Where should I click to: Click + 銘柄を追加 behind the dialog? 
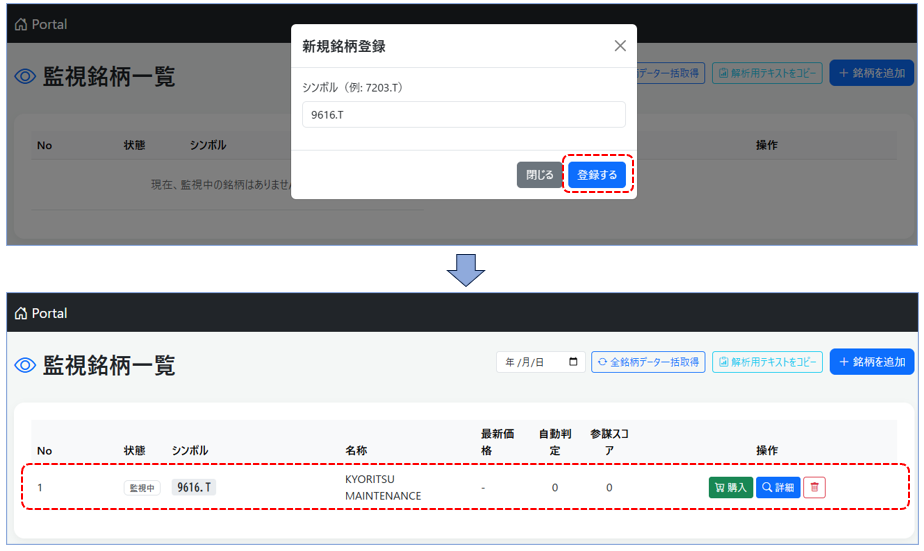[x=871, y=73]
